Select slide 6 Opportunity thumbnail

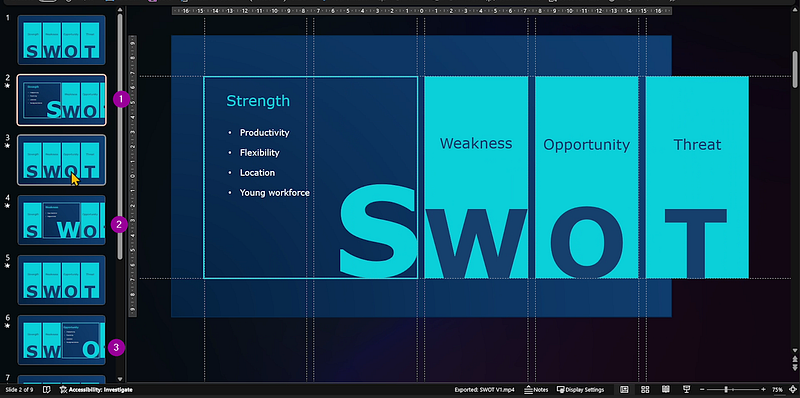pyautogui.click(x=62, y=340)
